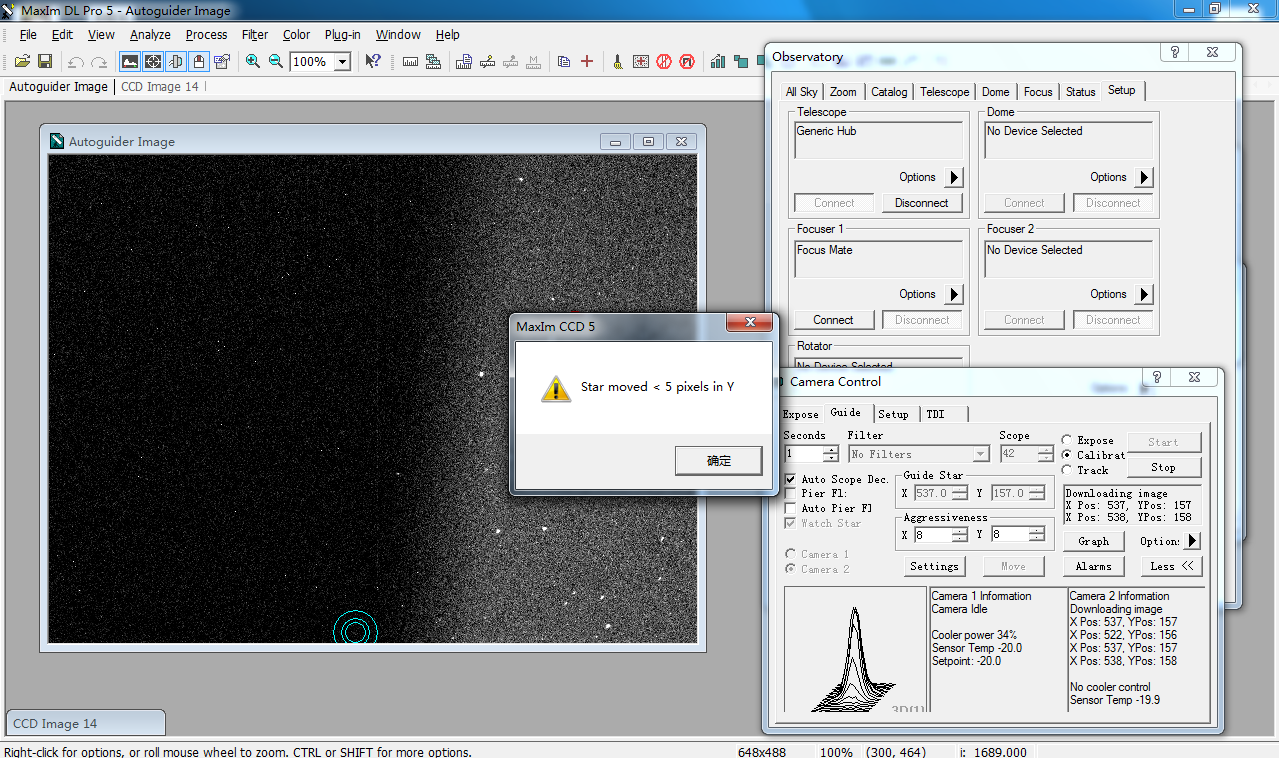This screenshot has height=758, width=1279.
Task: Select the Track radio button
Action: (x=1067, y=470)
